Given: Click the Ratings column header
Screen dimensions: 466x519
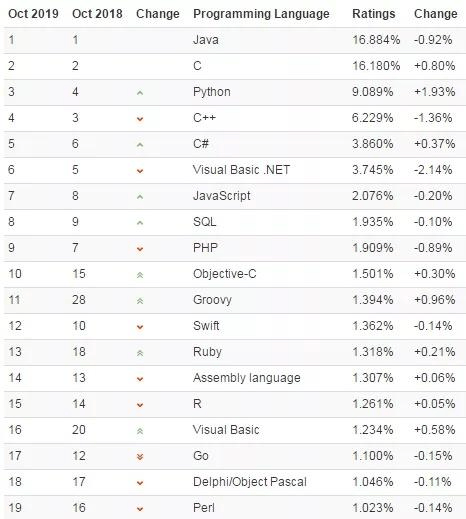Looking at the screenshot, I should 374,14.
